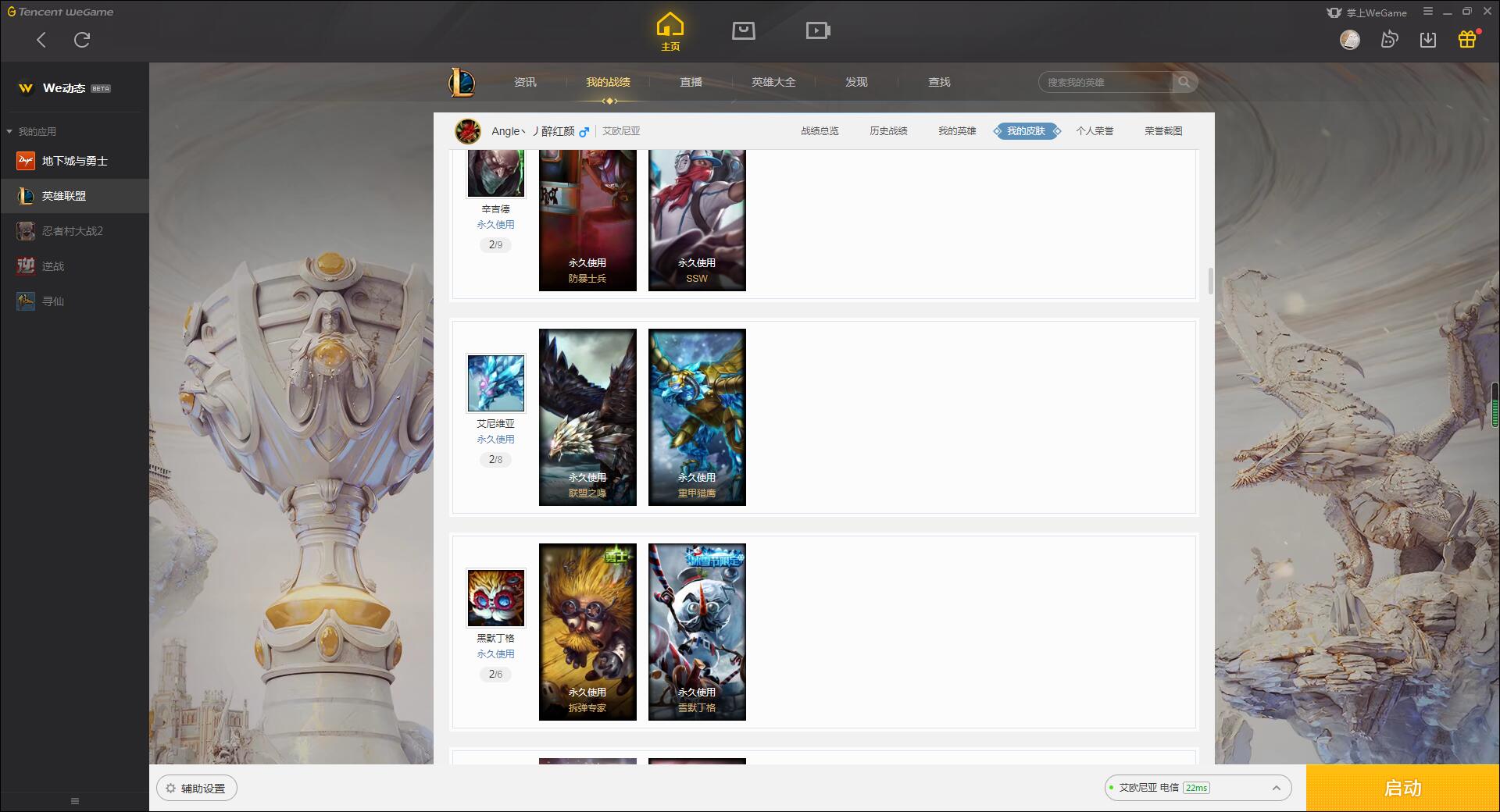Open the 英雄大全 tab
This screenshot has width=1500, height=812.
click(773, 82)
